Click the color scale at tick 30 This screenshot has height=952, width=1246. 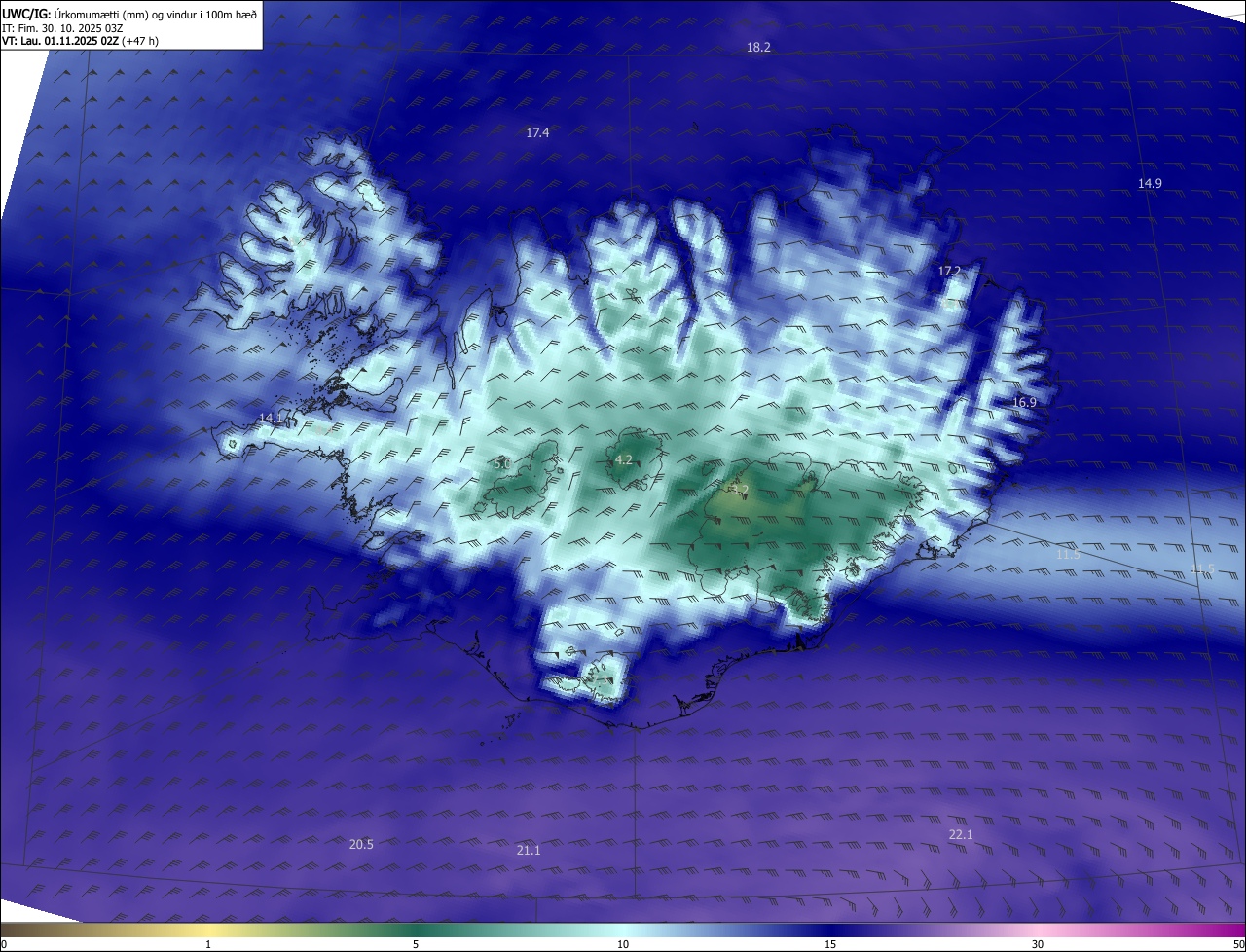pos(1038,944)
